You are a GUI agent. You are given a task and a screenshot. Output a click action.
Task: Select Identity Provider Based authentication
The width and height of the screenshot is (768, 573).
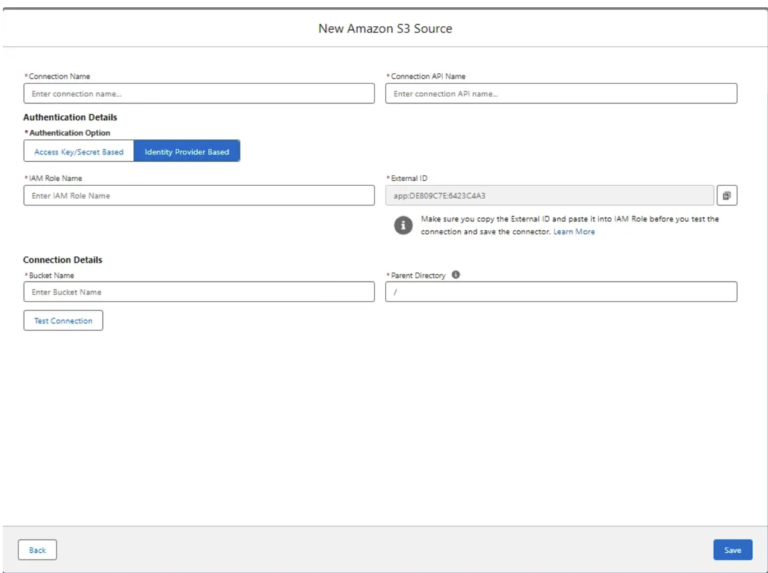point(187,152)
